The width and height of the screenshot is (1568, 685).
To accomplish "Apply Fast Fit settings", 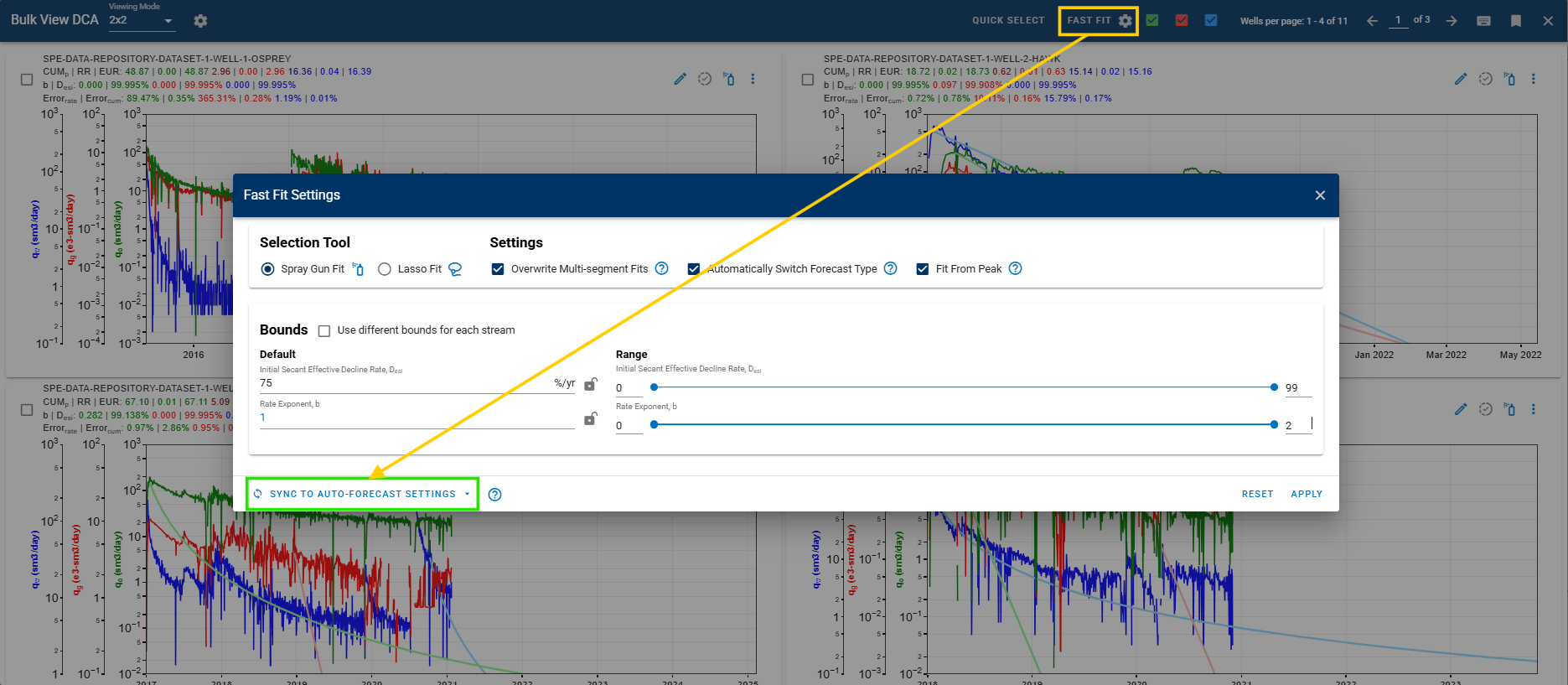I will click(1307, 495).
